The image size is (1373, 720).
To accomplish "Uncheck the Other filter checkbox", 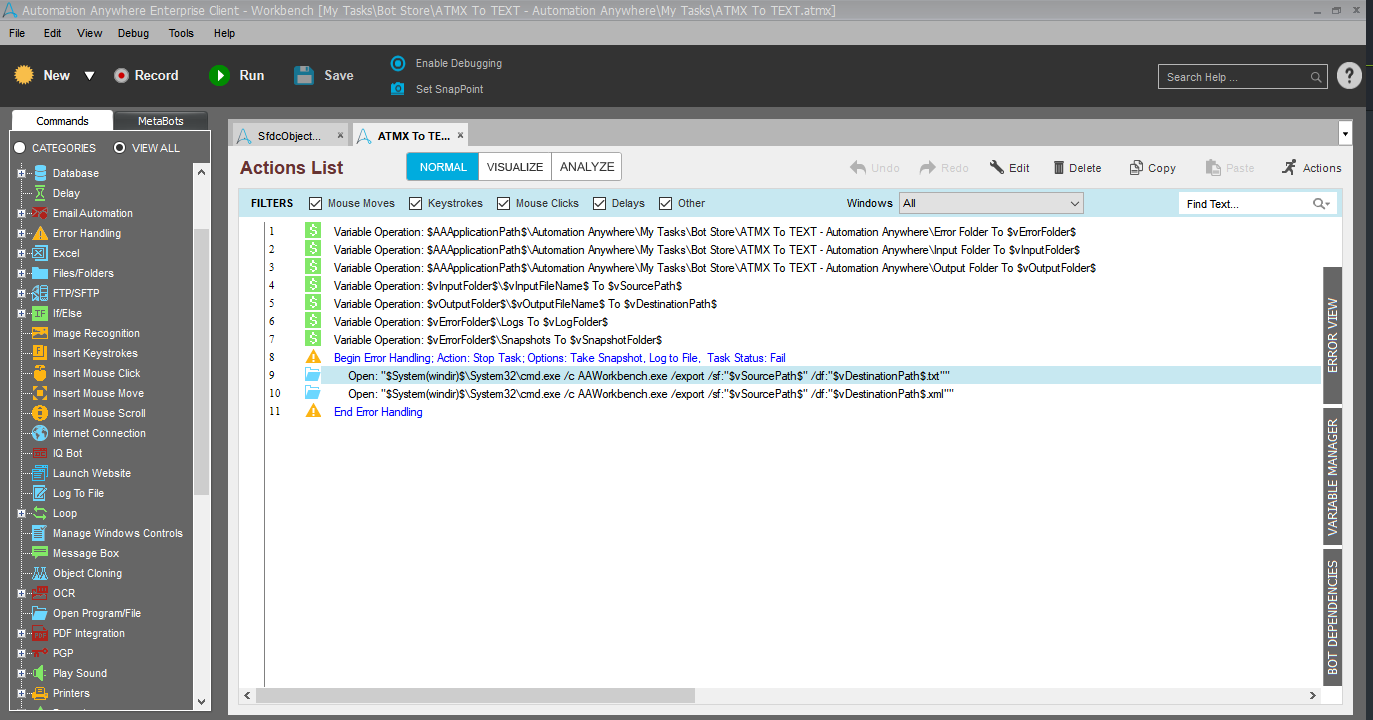I will (666, 203).
